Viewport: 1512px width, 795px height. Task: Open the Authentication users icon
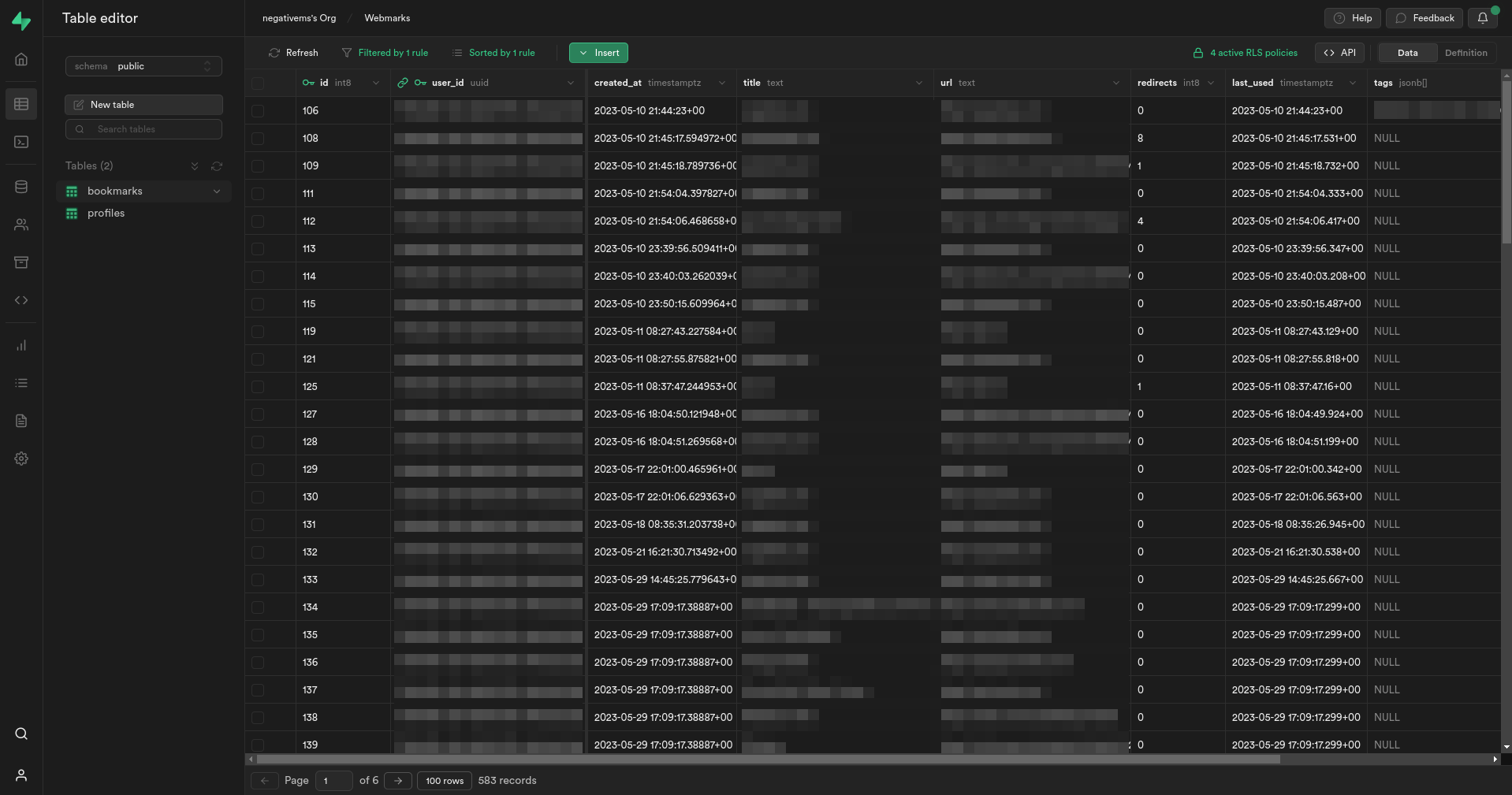pos(21,225)
